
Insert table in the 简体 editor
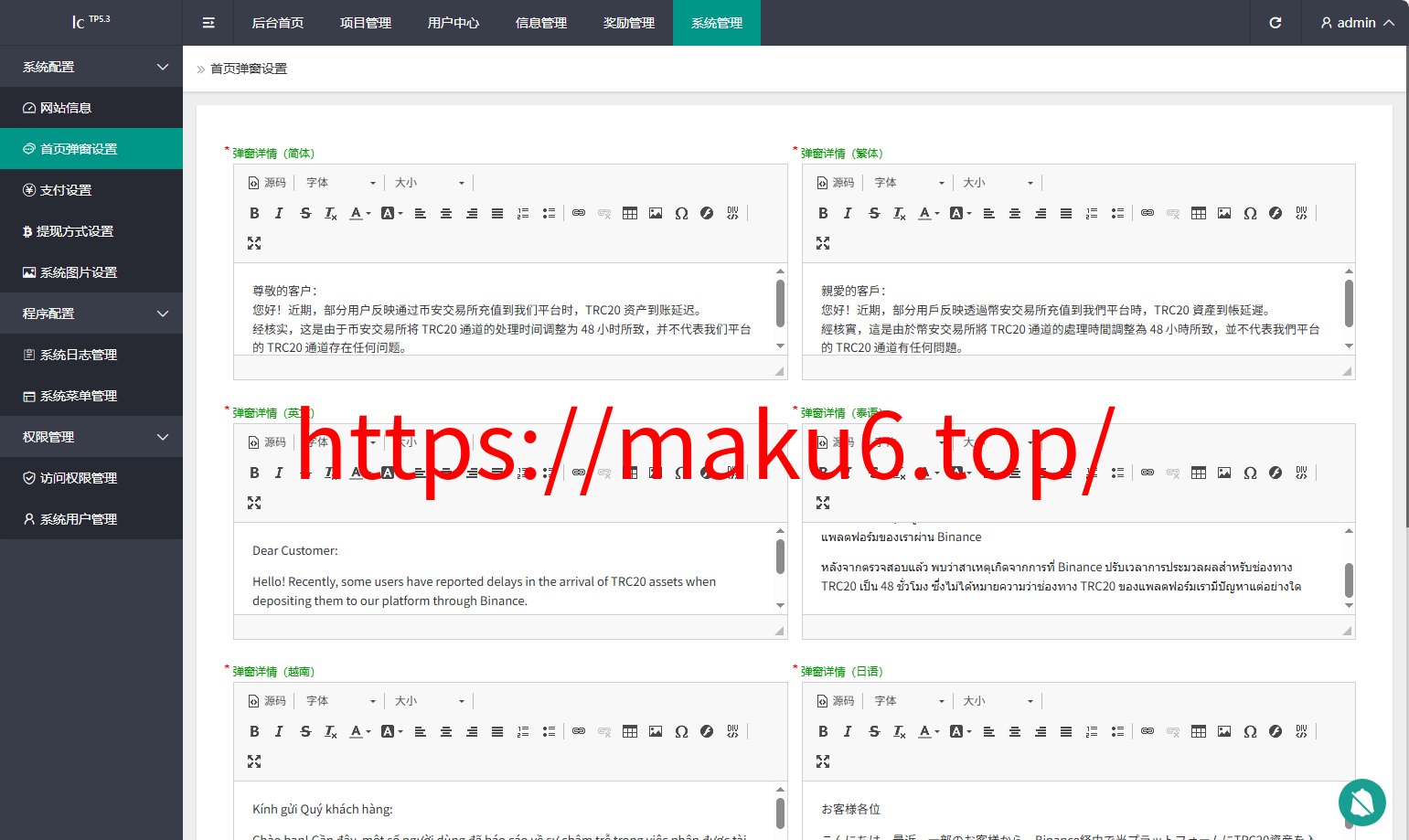pyautogui.click(x=630, y=213)
